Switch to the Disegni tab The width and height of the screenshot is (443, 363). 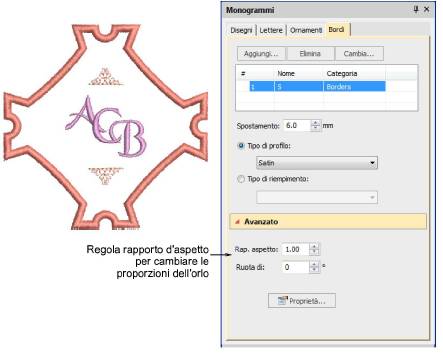click(x=241, y=30)
